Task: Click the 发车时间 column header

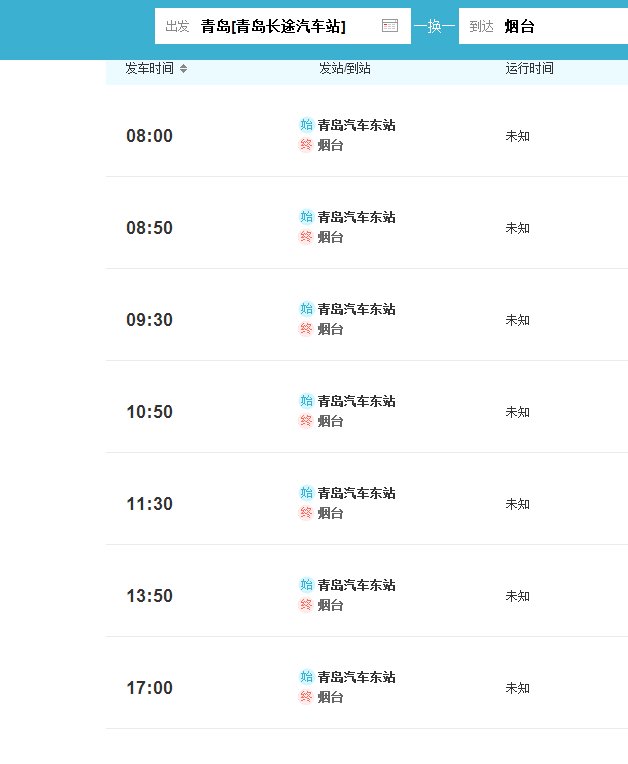Action: [x=149, y=69]
